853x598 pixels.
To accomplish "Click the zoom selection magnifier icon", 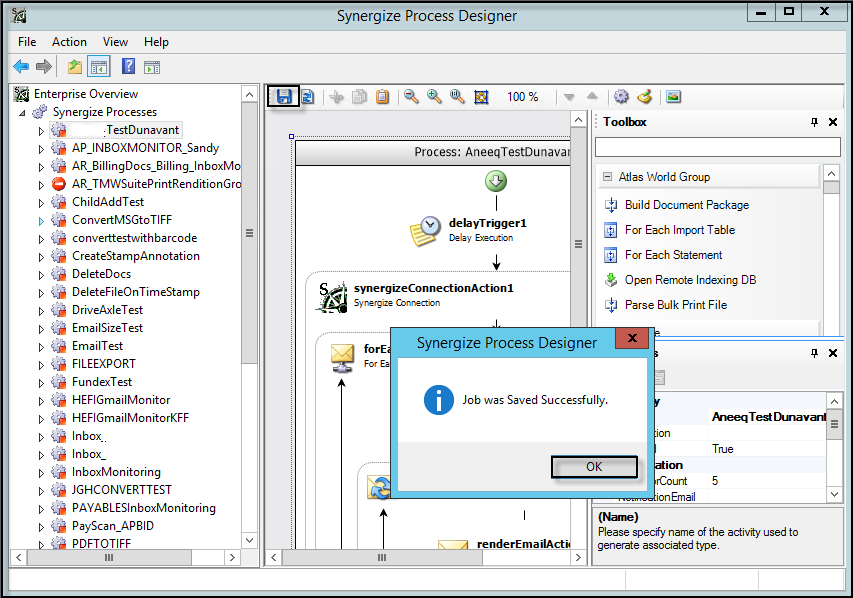I will [457, 97].
